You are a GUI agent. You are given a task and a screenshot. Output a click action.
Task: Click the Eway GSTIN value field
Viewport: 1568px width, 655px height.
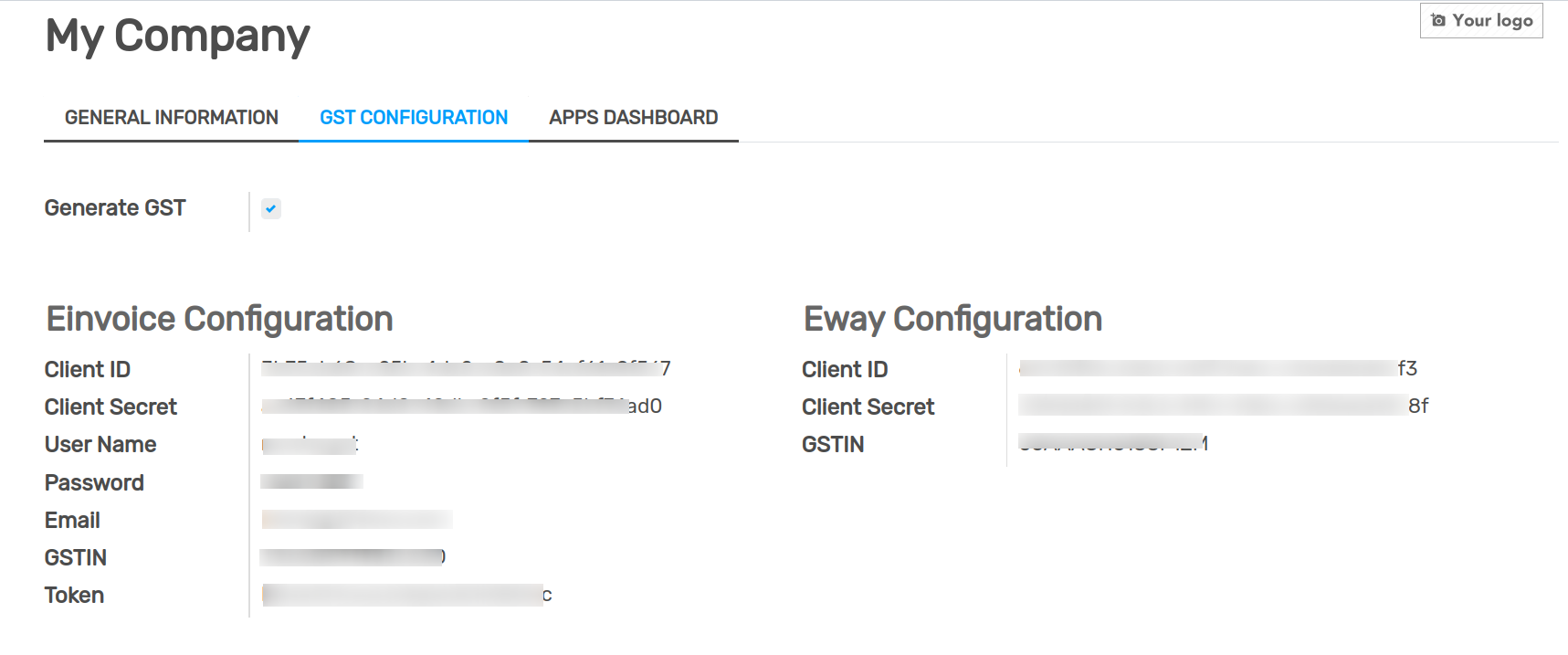click(x=1113, y=444)
